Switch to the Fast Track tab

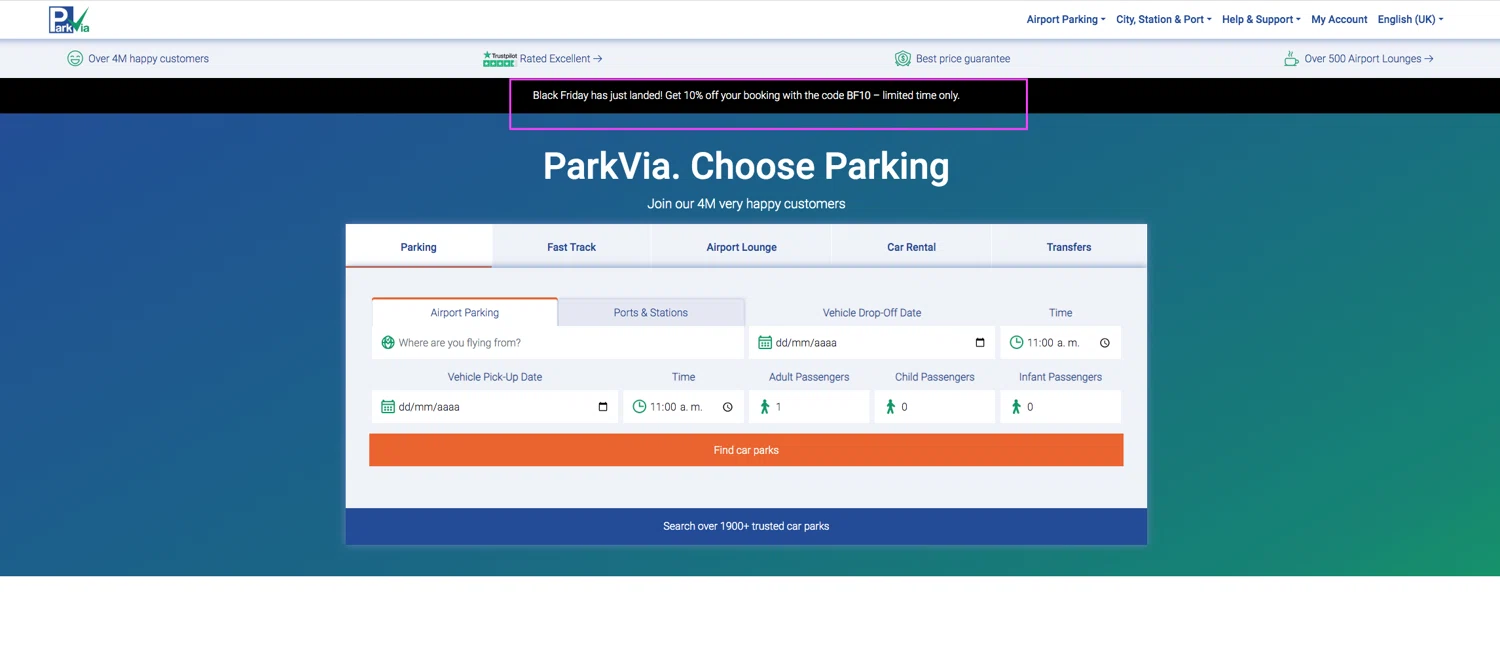point(571,247)
